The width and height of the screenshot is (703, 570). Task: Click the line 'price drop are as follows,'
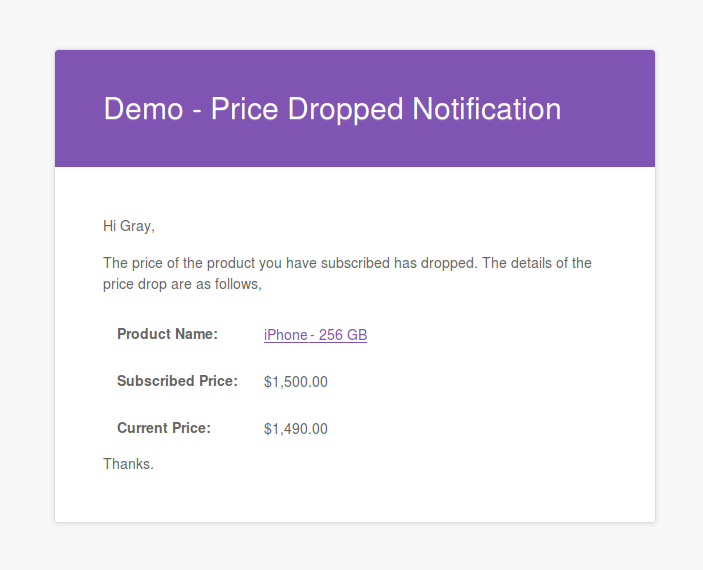pyautogui.click(x=182, y=284)
